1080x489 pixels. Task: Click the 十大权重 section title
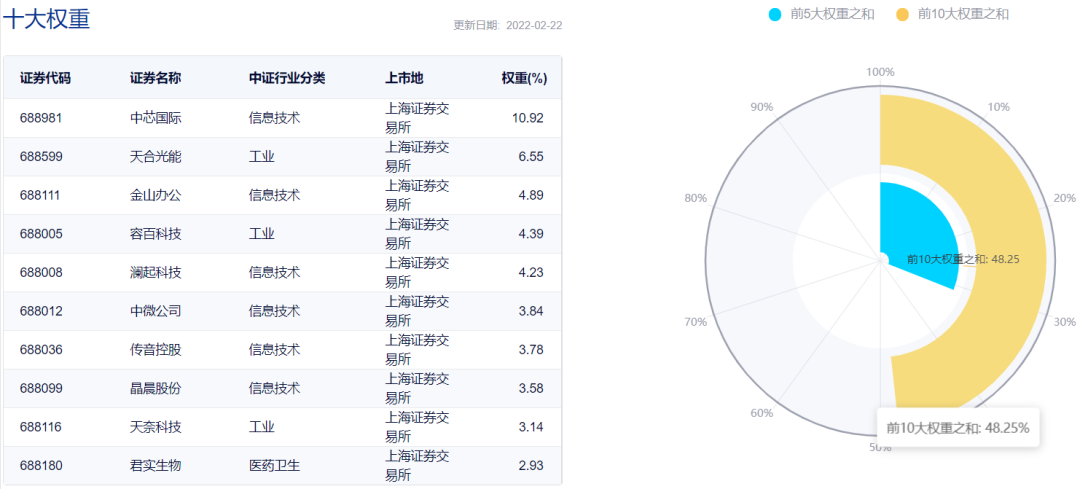(47, 19)
